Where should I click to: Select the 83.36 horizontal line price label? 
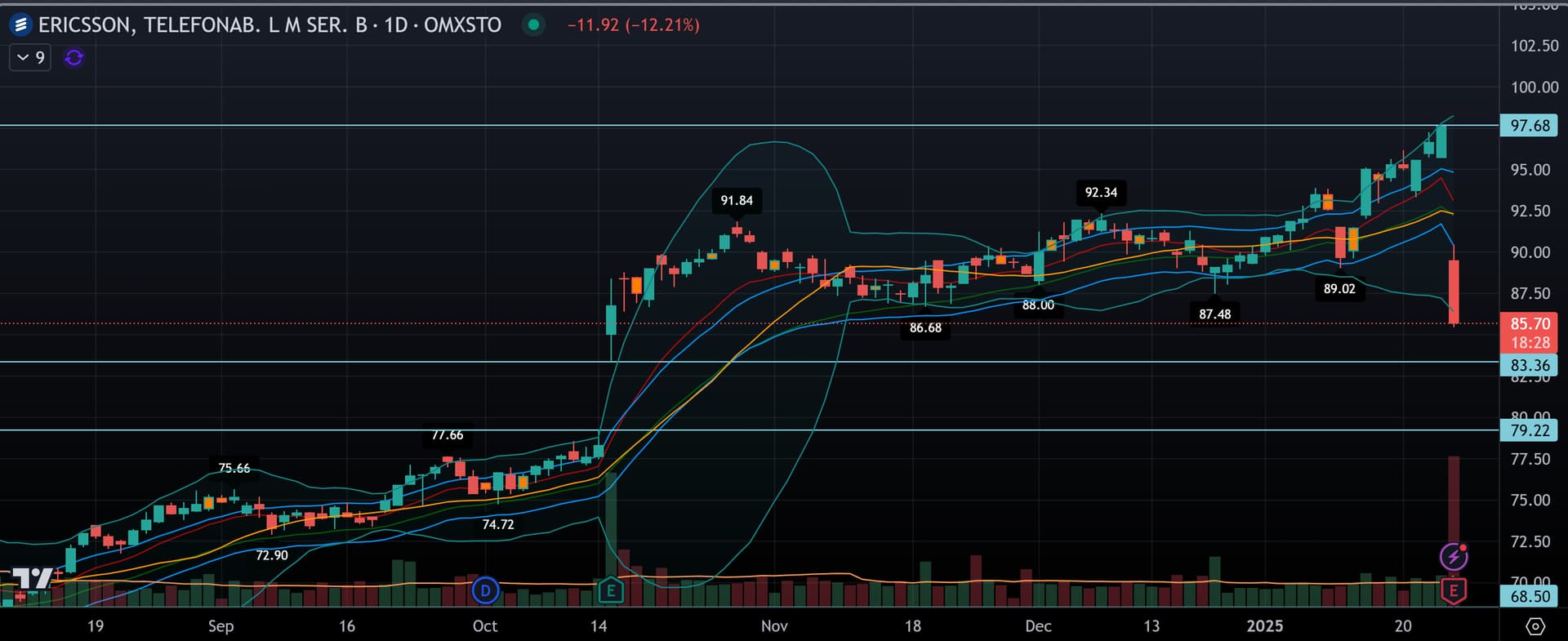[x=1529, y=365]
